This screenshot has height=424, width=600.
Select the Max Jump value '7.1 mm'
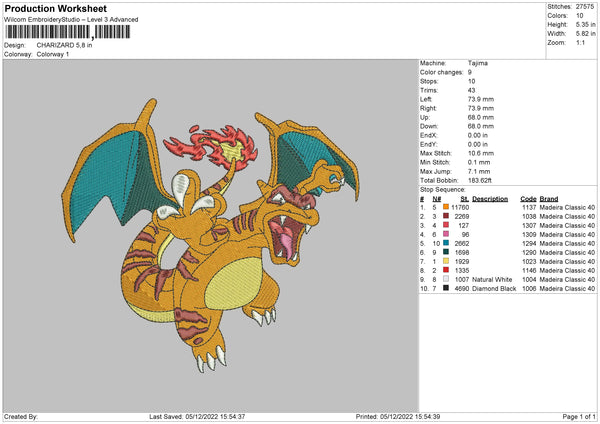[479, 171]
